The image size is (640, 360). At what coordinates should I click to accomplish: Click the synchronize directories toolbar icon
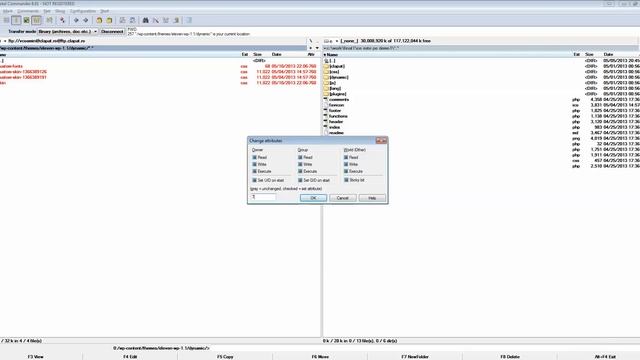click(166, 20)
